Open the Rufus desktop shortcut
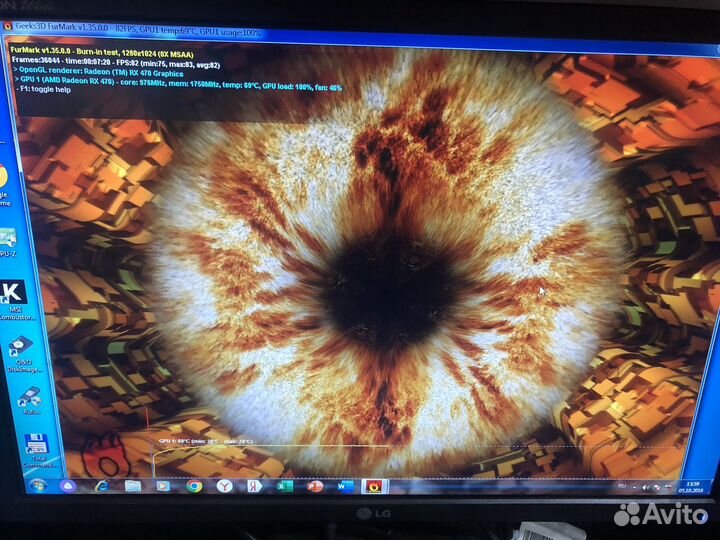 click(27, 398)
